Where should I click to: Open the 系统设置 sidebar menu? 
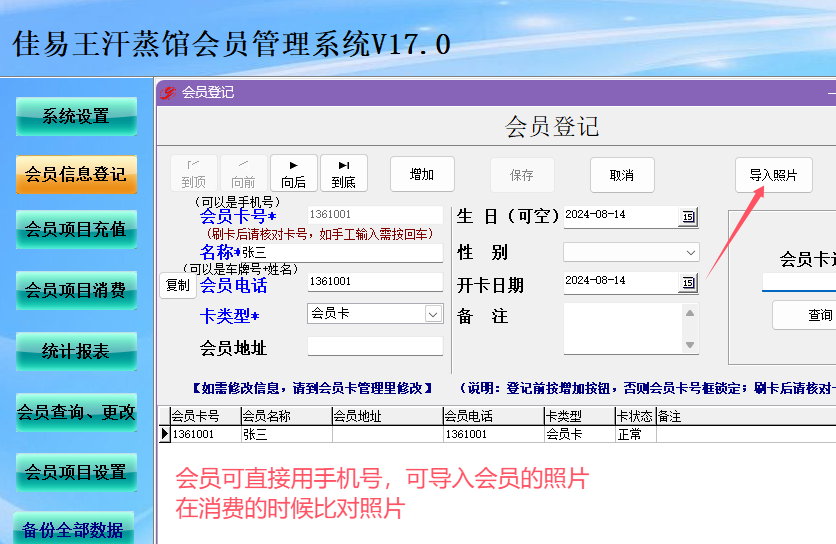76,116
